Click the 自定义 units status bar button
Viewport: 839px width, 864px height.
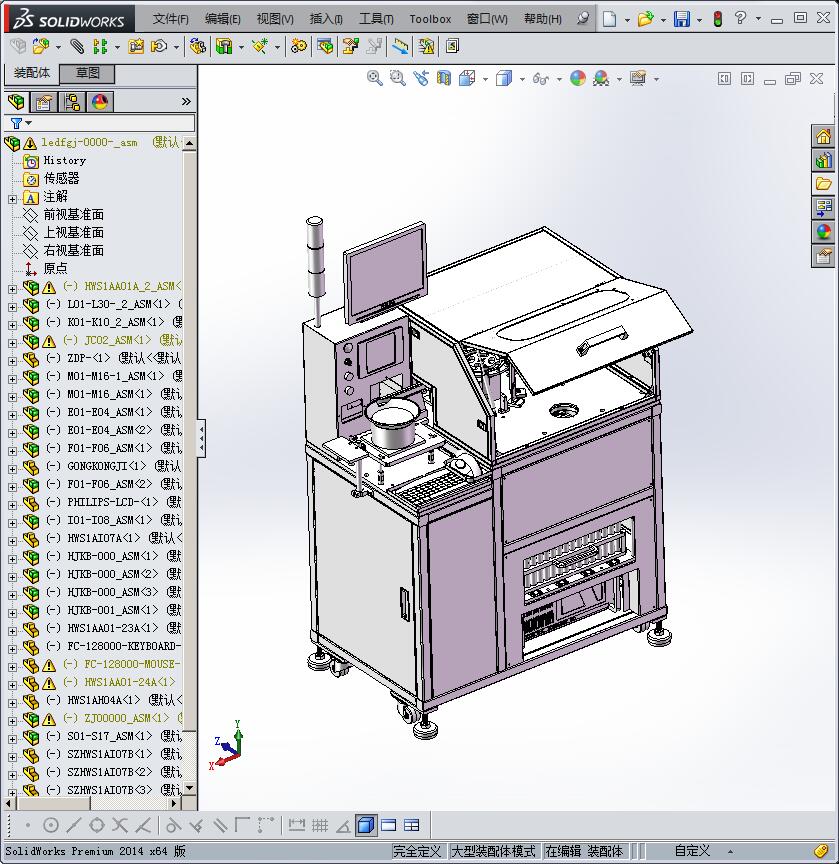[x=692, y=851]
